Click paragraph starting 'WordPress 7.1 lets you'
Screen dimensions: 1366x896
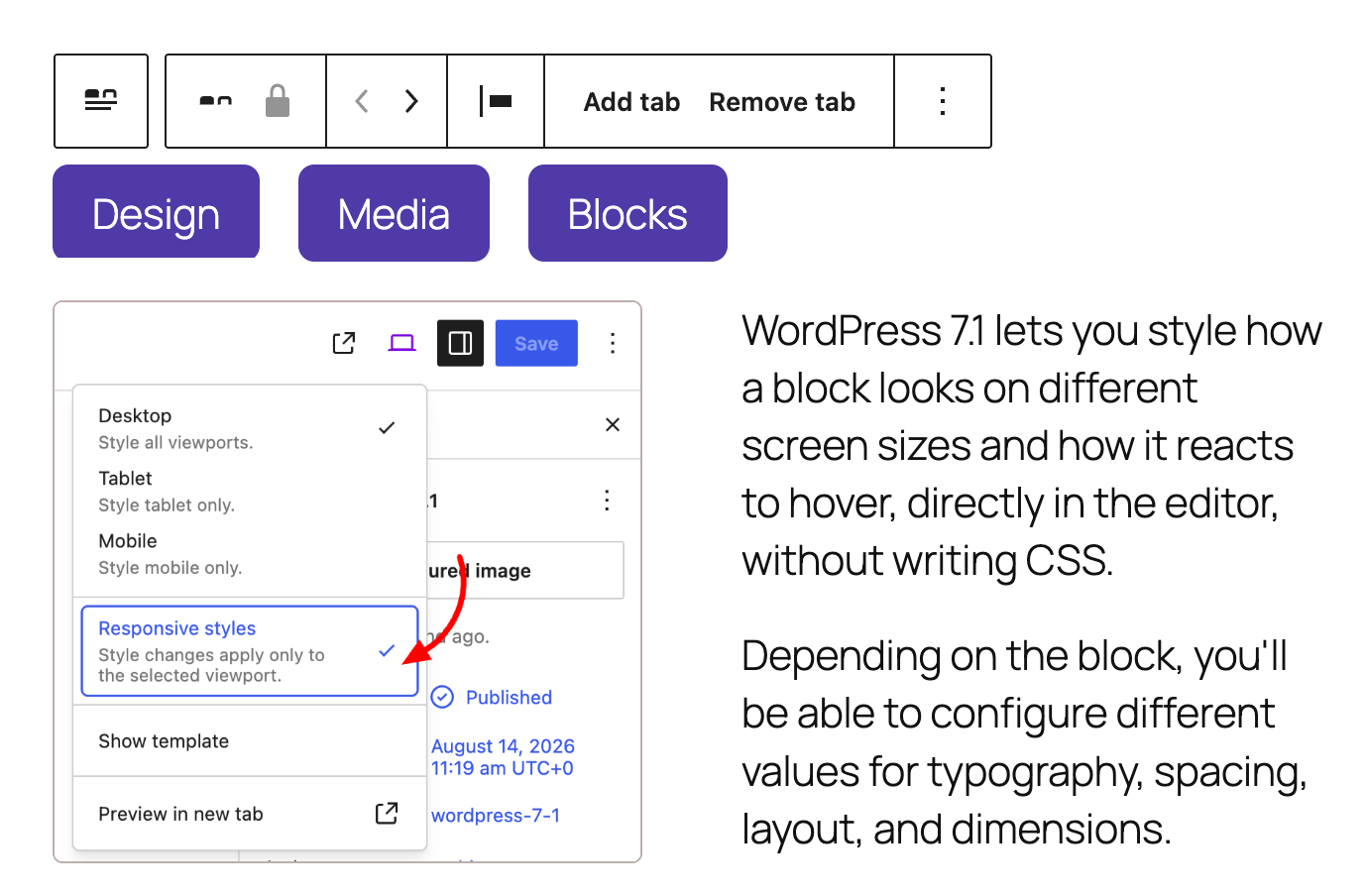coord(1032,446)
